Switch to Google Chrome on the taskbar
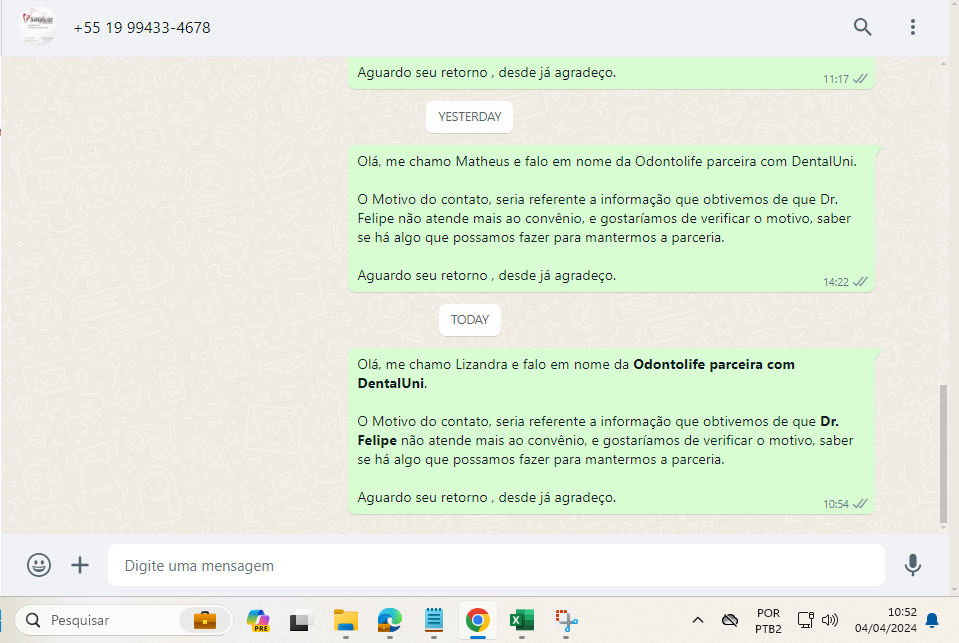Viewport: 959px width, 643px height. pos(478,620)
